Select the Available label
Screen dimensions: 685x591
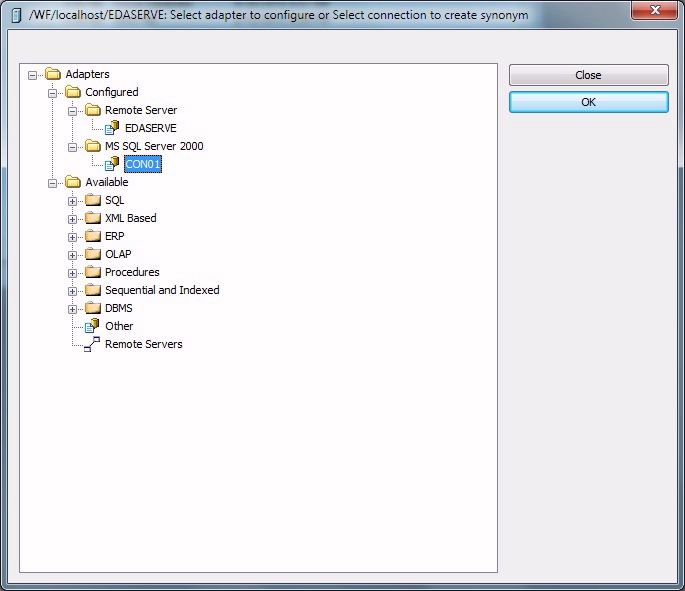107,182
